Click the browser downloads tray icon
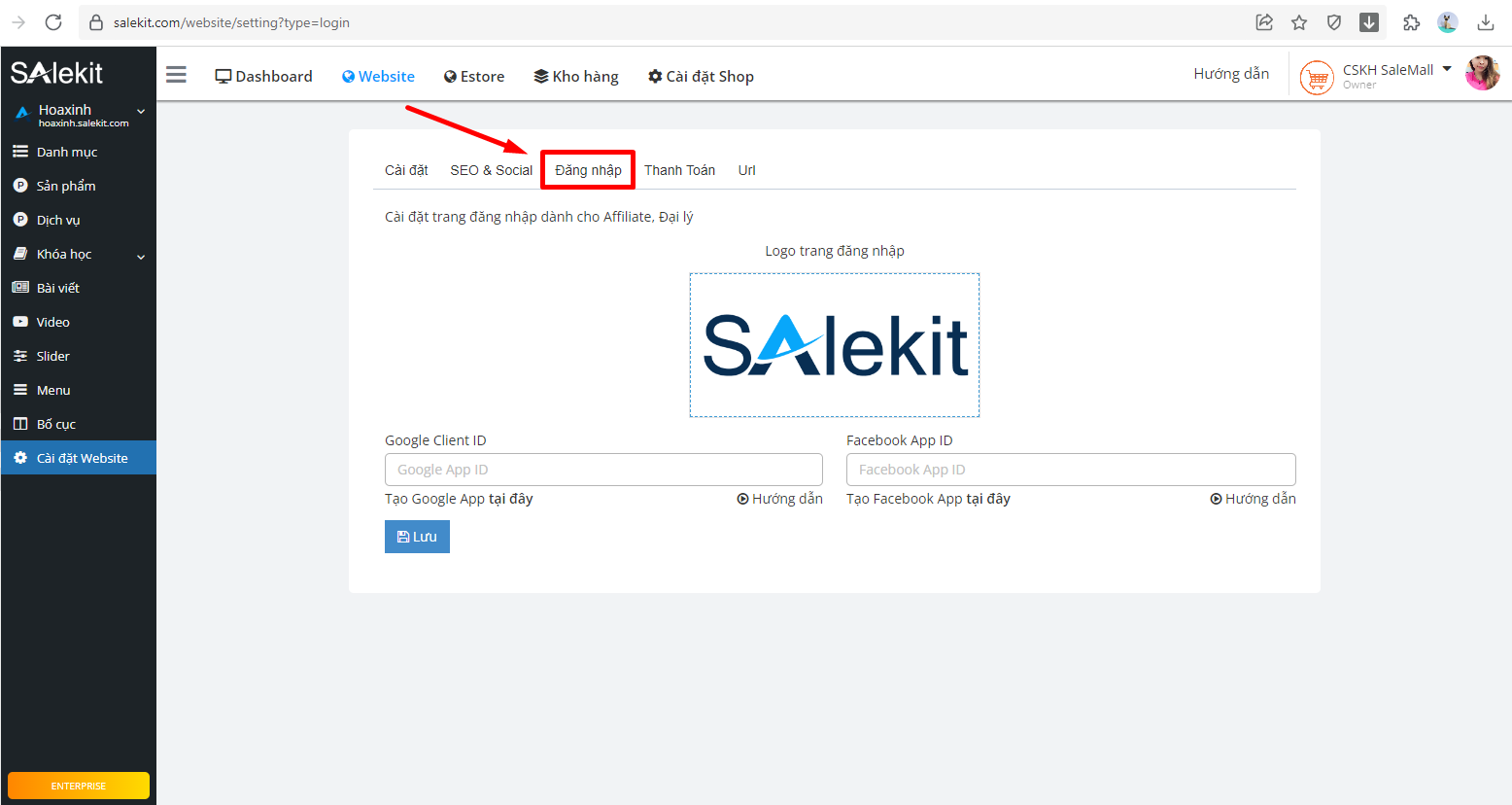Viewport: 1512px width, 805px height. click(1486, 22)
